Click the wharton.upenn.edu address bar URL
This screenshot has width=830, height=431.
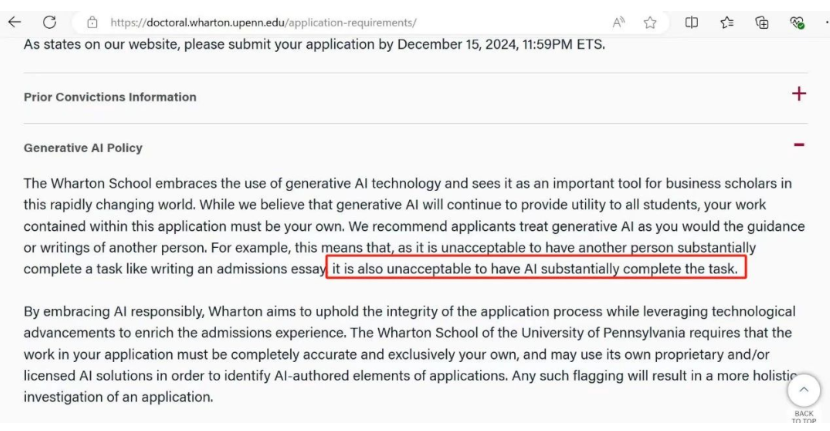pyautogui.click(x=263, y=22)
